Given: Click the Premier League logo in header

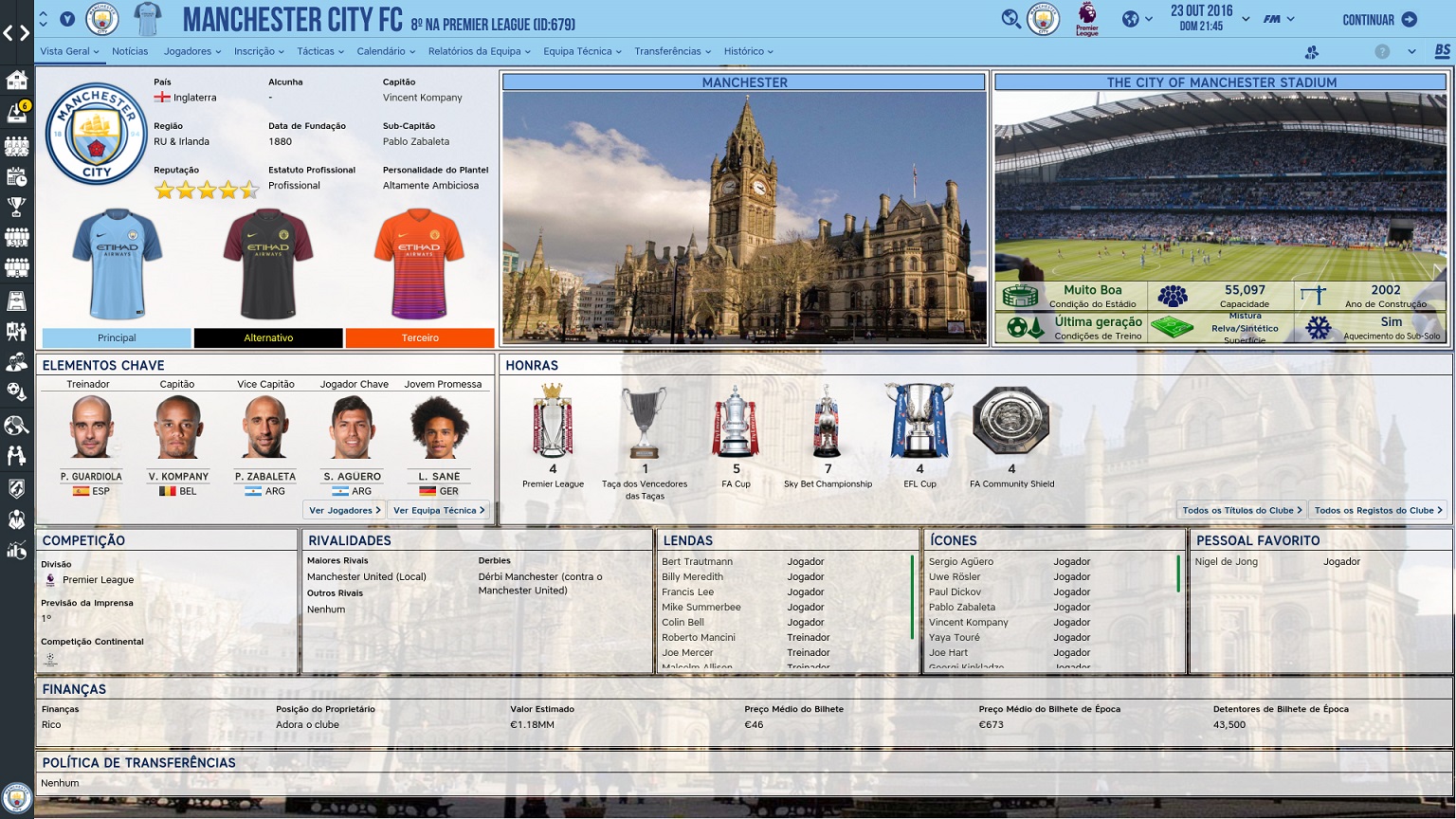Looking at the screenshot, I should [1087, 19].
